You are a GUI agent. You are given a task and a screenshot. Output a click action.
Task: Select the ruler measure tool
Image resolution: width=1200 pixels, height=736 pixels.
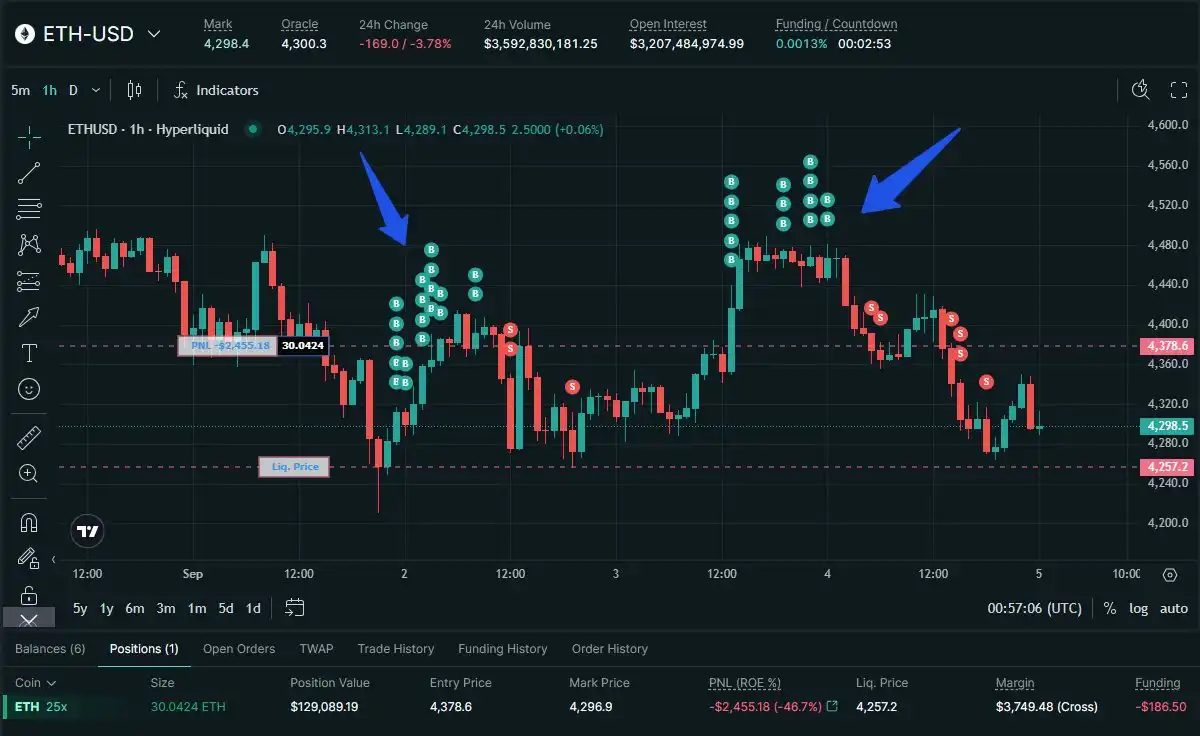pyautogui.click(x=30, y=438)
